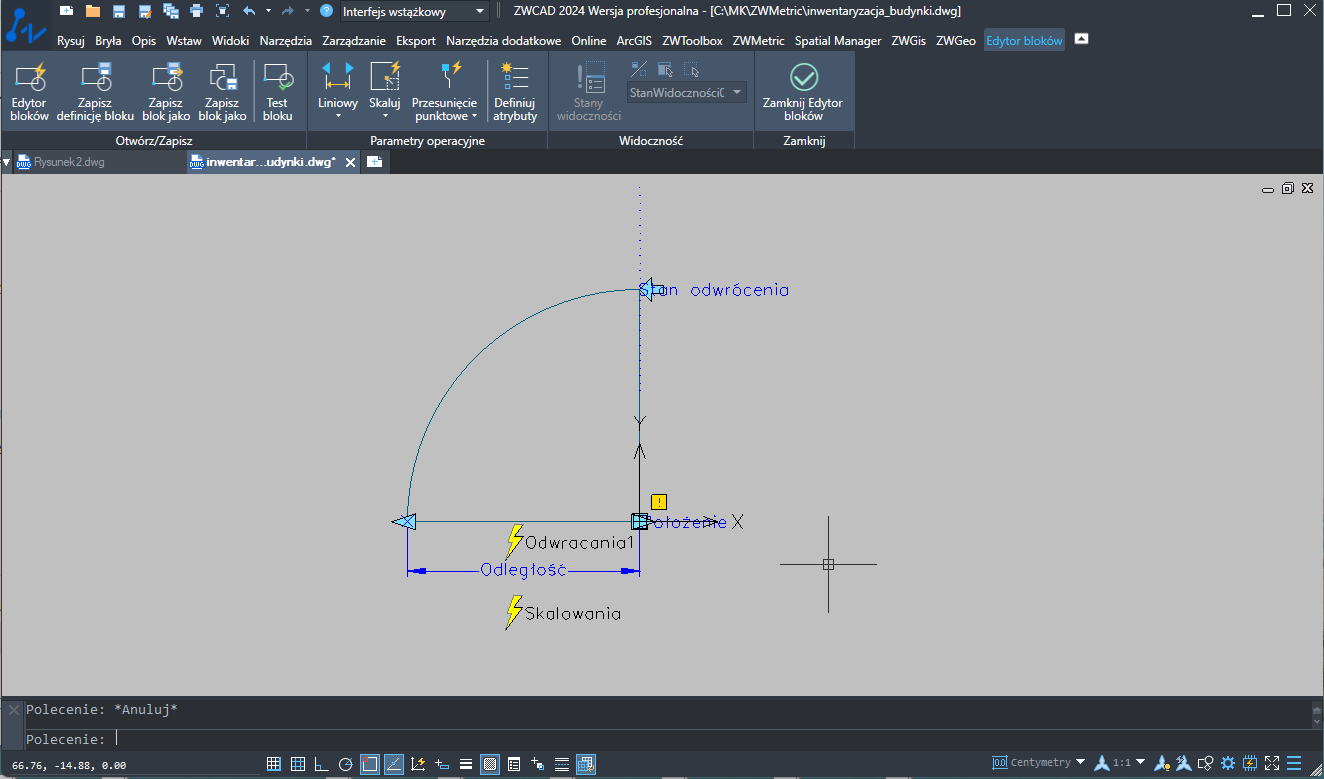Viewport: 1324px width, 779px height.
Task: Click the Print icon
Action: (x=196, y=11)
